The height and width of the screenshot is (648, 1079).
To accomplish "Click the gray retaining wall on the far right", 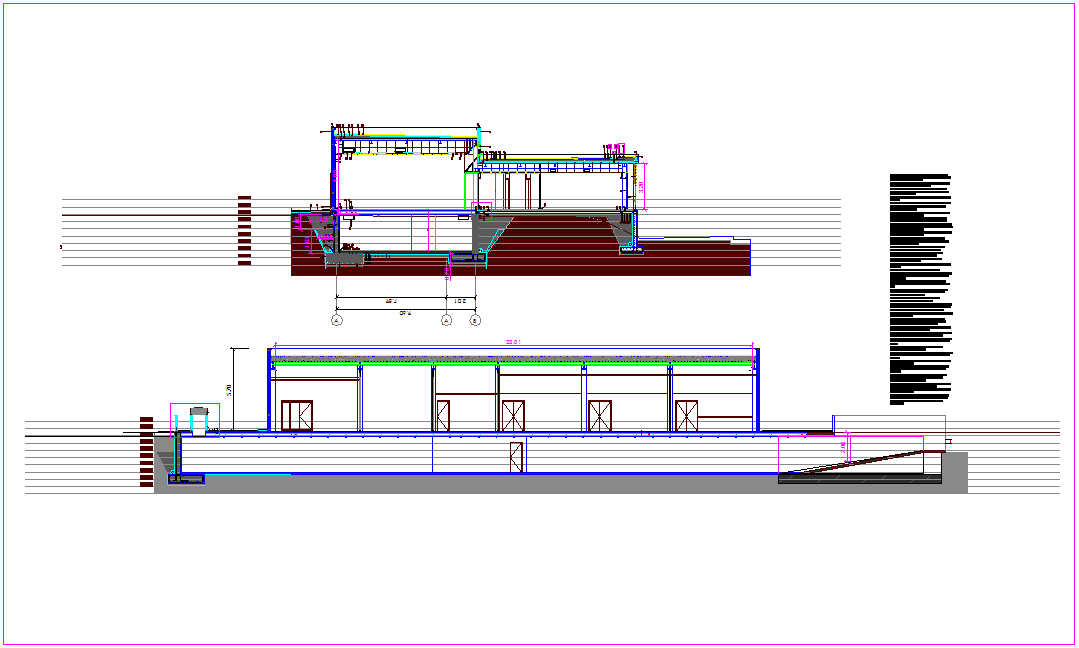I will point(955,470).
